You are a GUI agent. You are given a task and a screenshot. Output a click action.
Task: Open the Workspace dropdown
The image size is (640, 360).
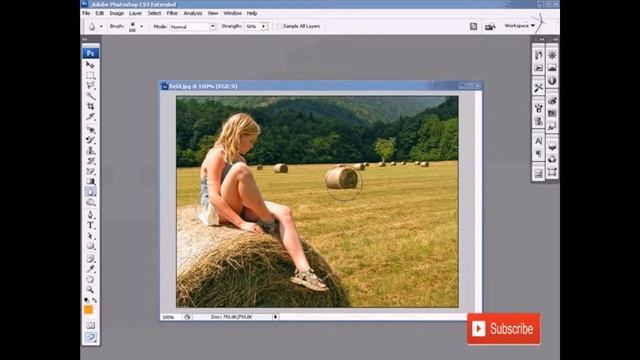[x=520, y=26]
